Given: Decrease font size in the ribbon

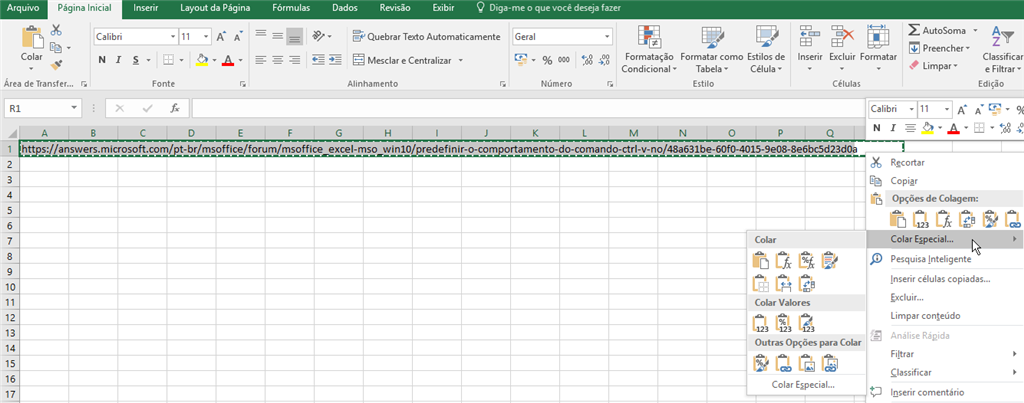Looking at the screenshot, I should (238, 37).
